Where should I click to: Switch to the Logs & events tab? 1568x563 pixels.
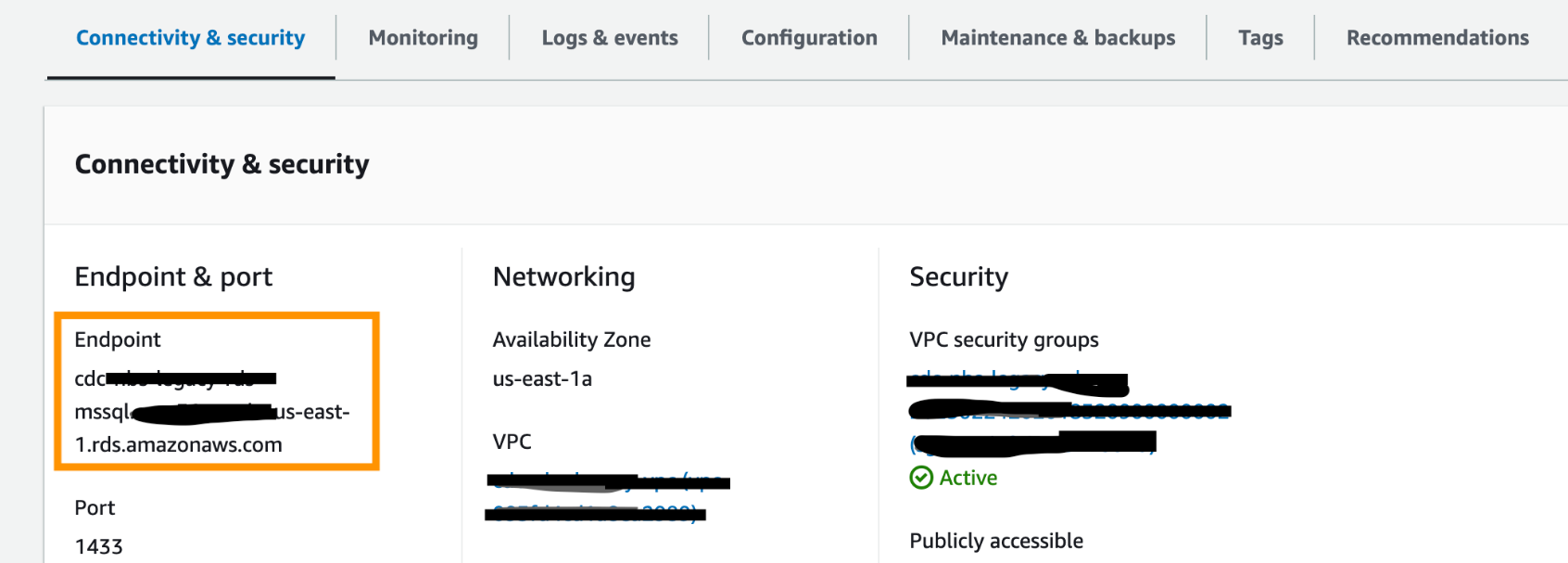pyautogui.click(x=610, y=38)
